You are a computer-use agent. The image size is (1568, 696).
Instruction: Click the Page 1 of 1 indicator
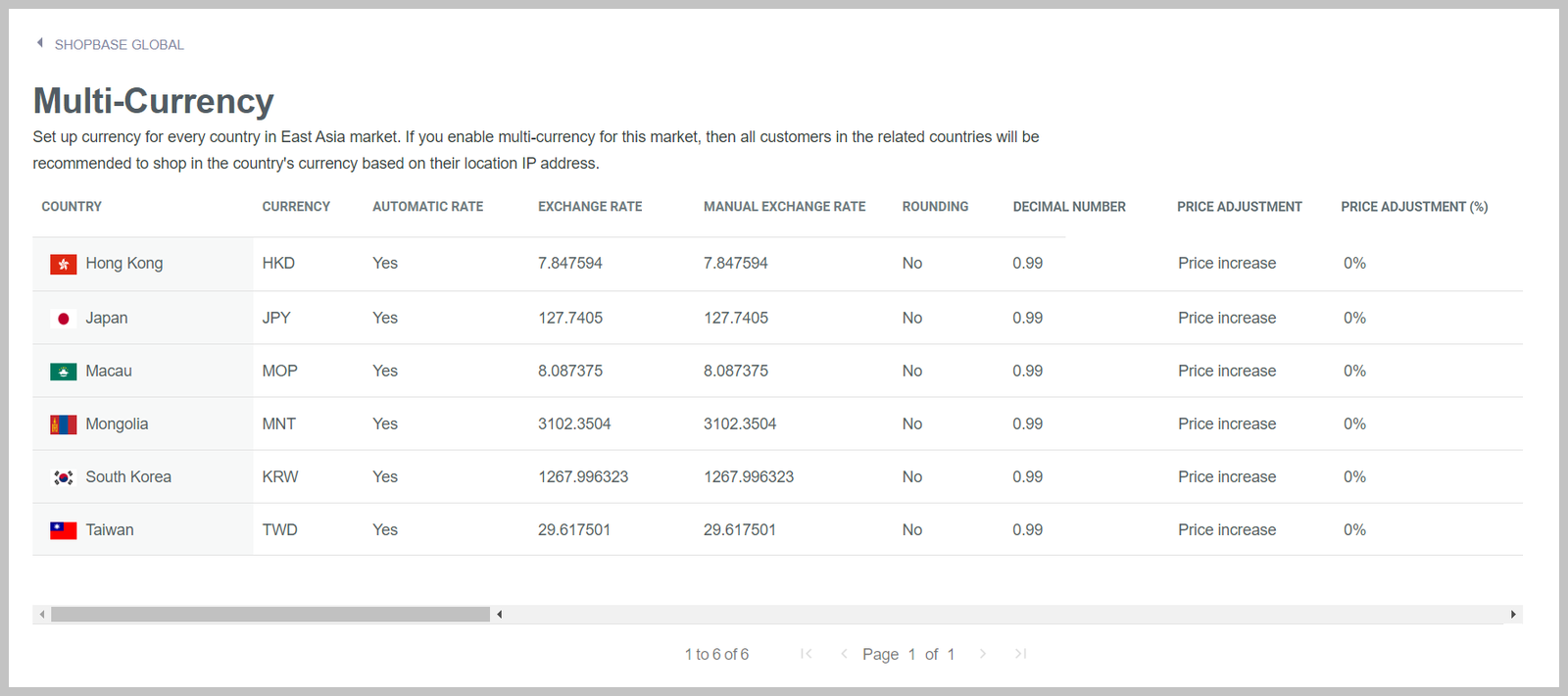[x=908, y=654]
